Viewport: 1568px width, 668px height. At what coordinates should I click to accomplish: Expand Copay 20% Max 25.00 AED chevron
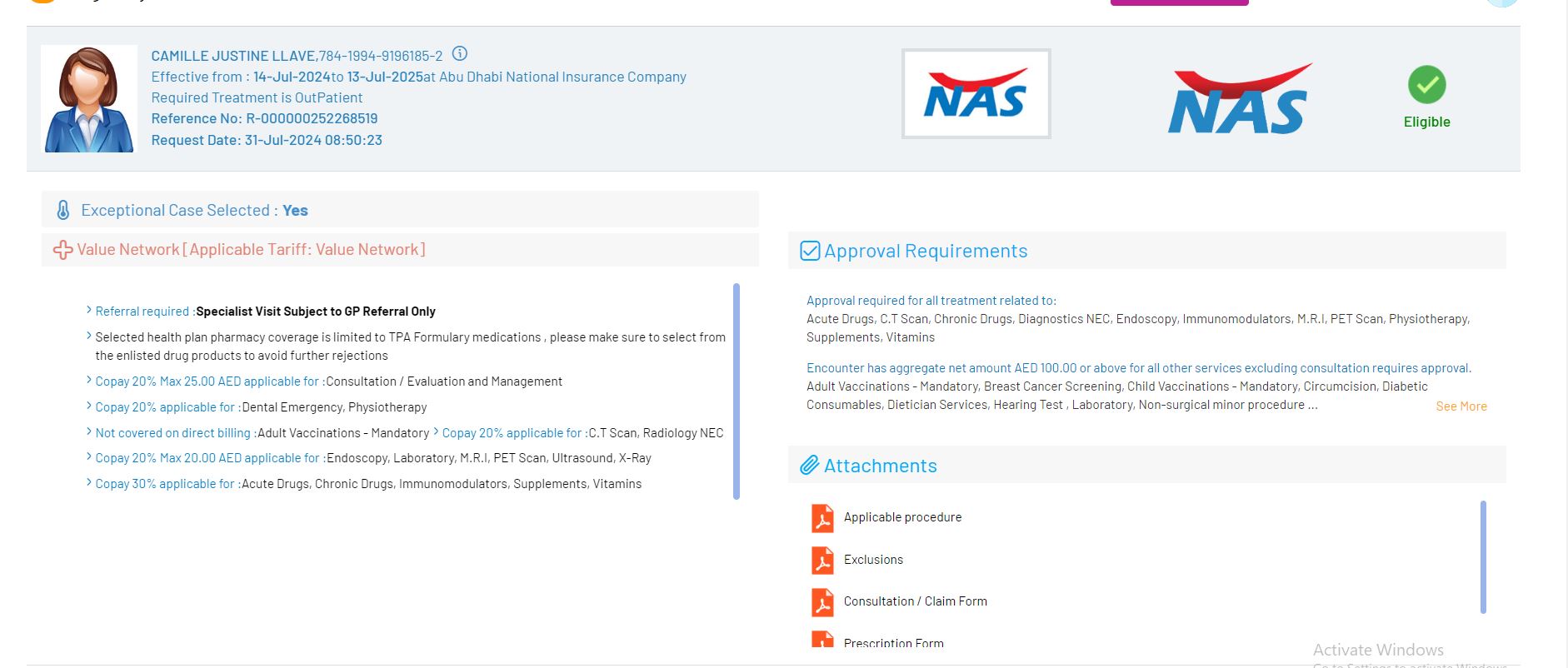tap(89, 380)
